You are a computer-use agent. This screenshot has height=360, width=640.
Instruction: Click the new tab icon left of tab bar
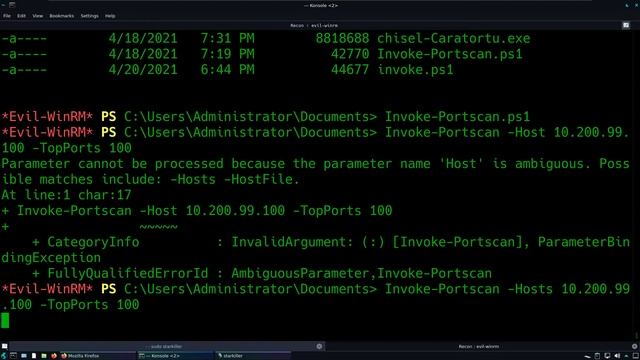point(4,347)
